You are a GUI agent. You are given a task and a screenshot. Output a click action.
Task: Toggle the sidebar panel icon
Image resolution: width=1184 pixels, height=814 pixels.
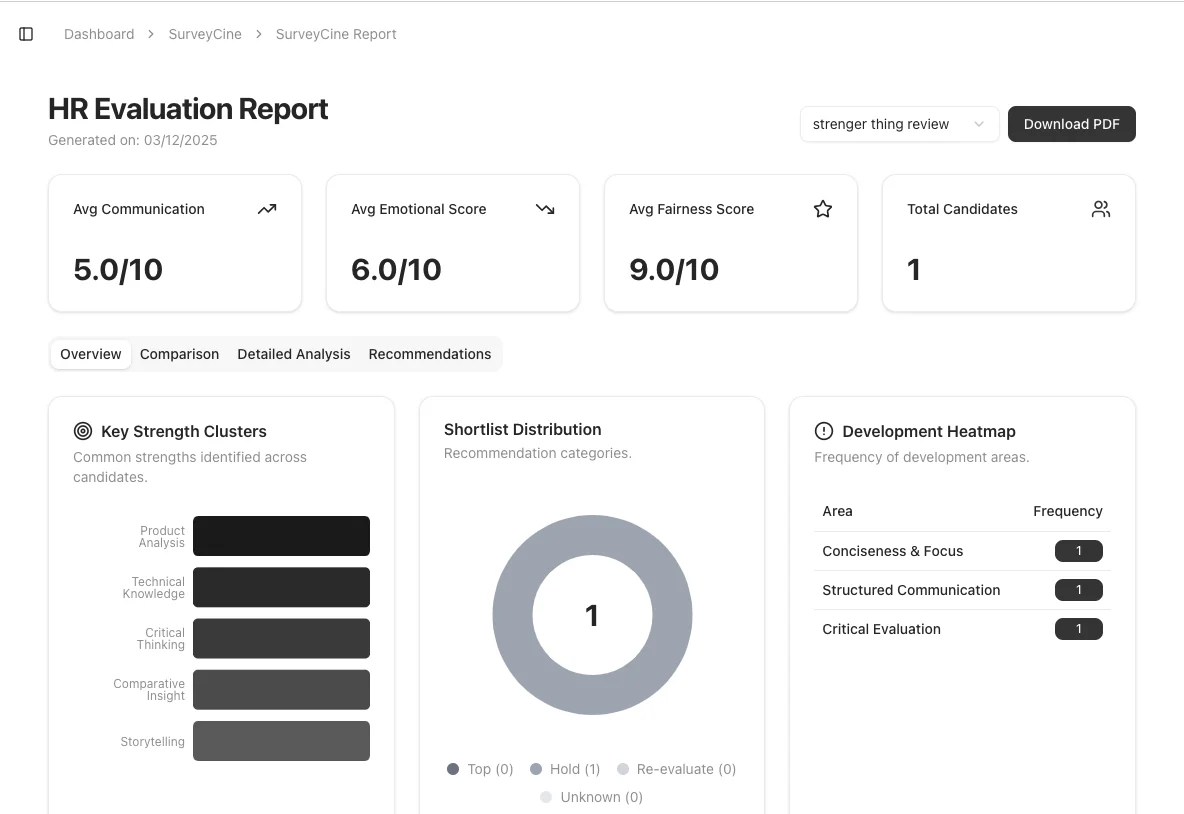click(26, 34)
